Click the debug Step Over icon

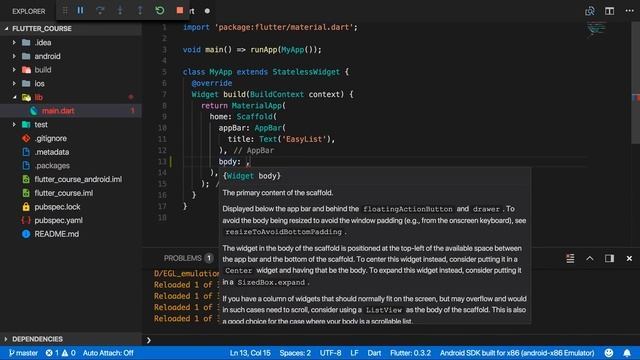coord(100,11)
